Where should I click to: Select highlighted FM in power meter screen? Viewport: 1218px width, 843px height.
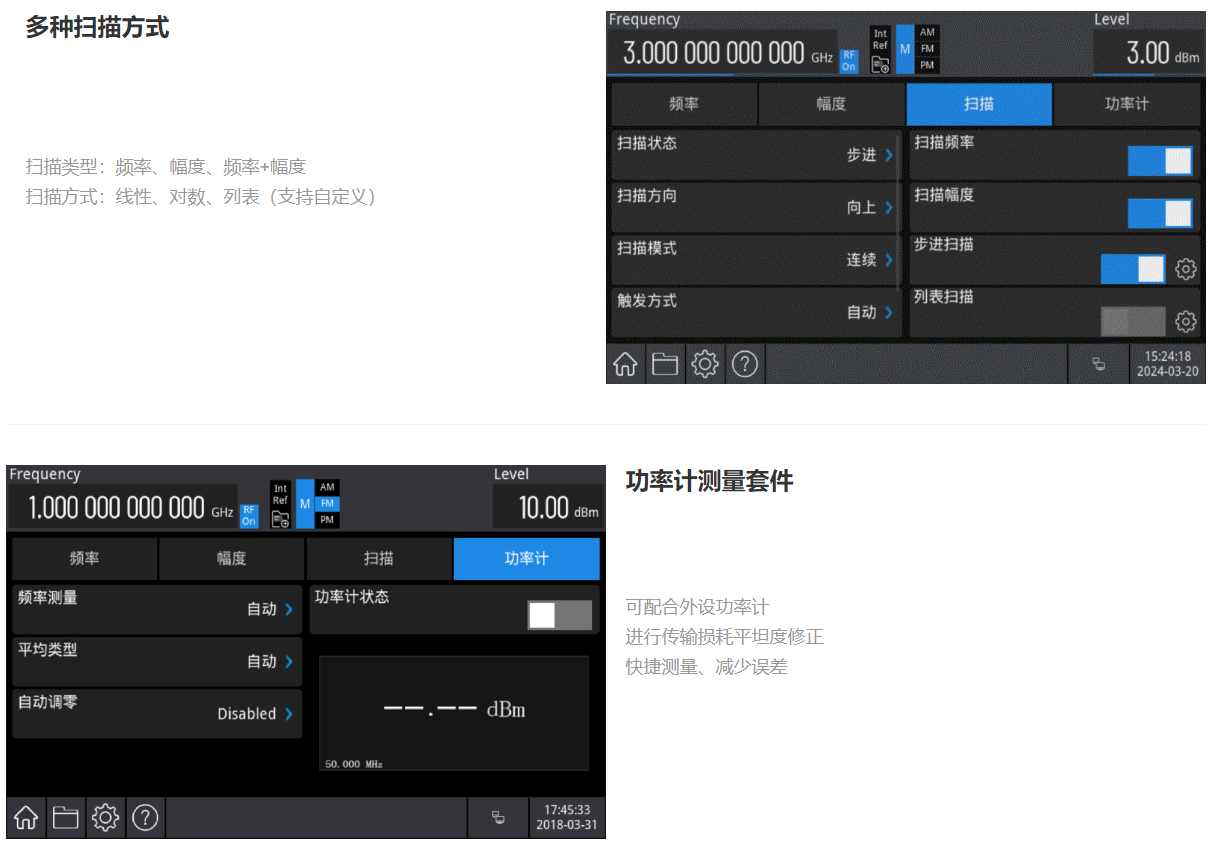tap(327, 503)
